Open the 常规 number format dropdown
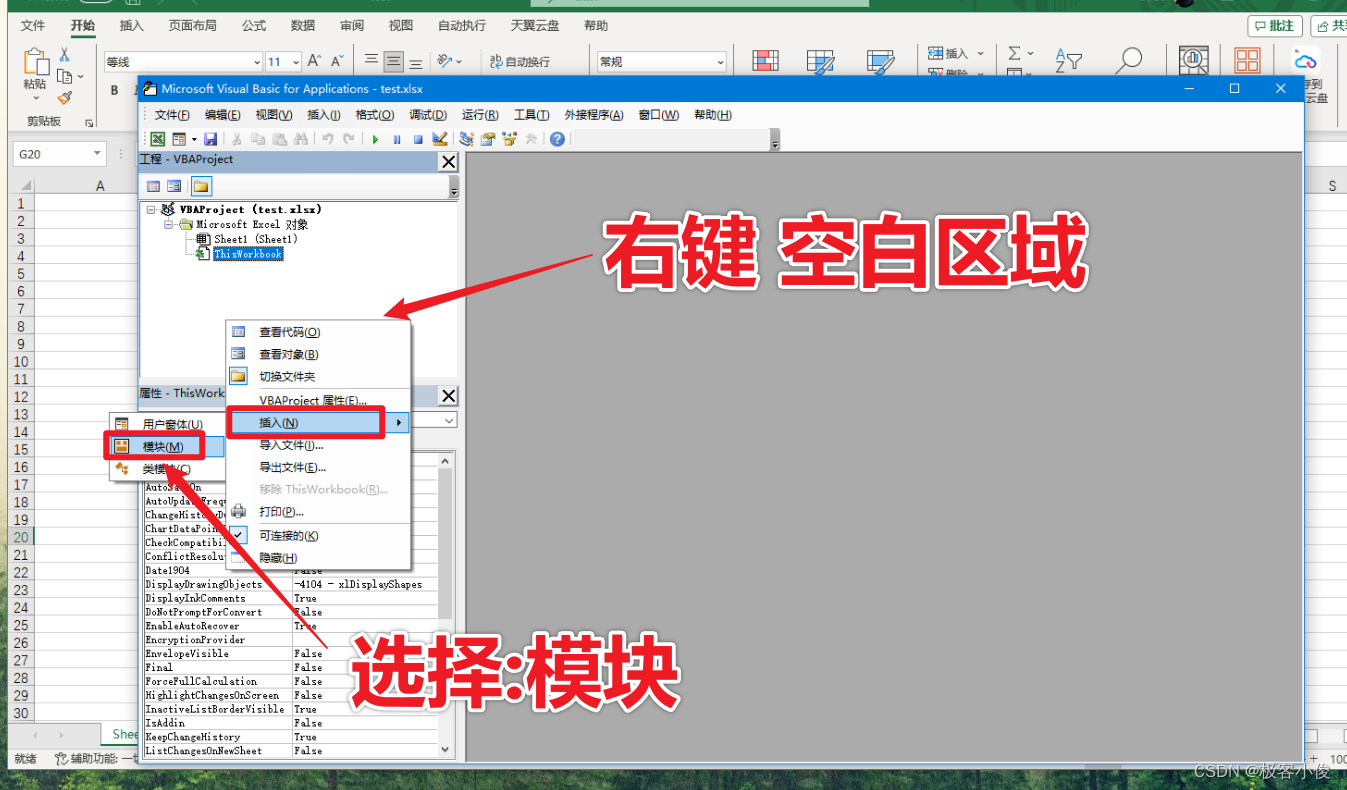The height and width of the screenshot is (790, 1347). pos(720,62)
